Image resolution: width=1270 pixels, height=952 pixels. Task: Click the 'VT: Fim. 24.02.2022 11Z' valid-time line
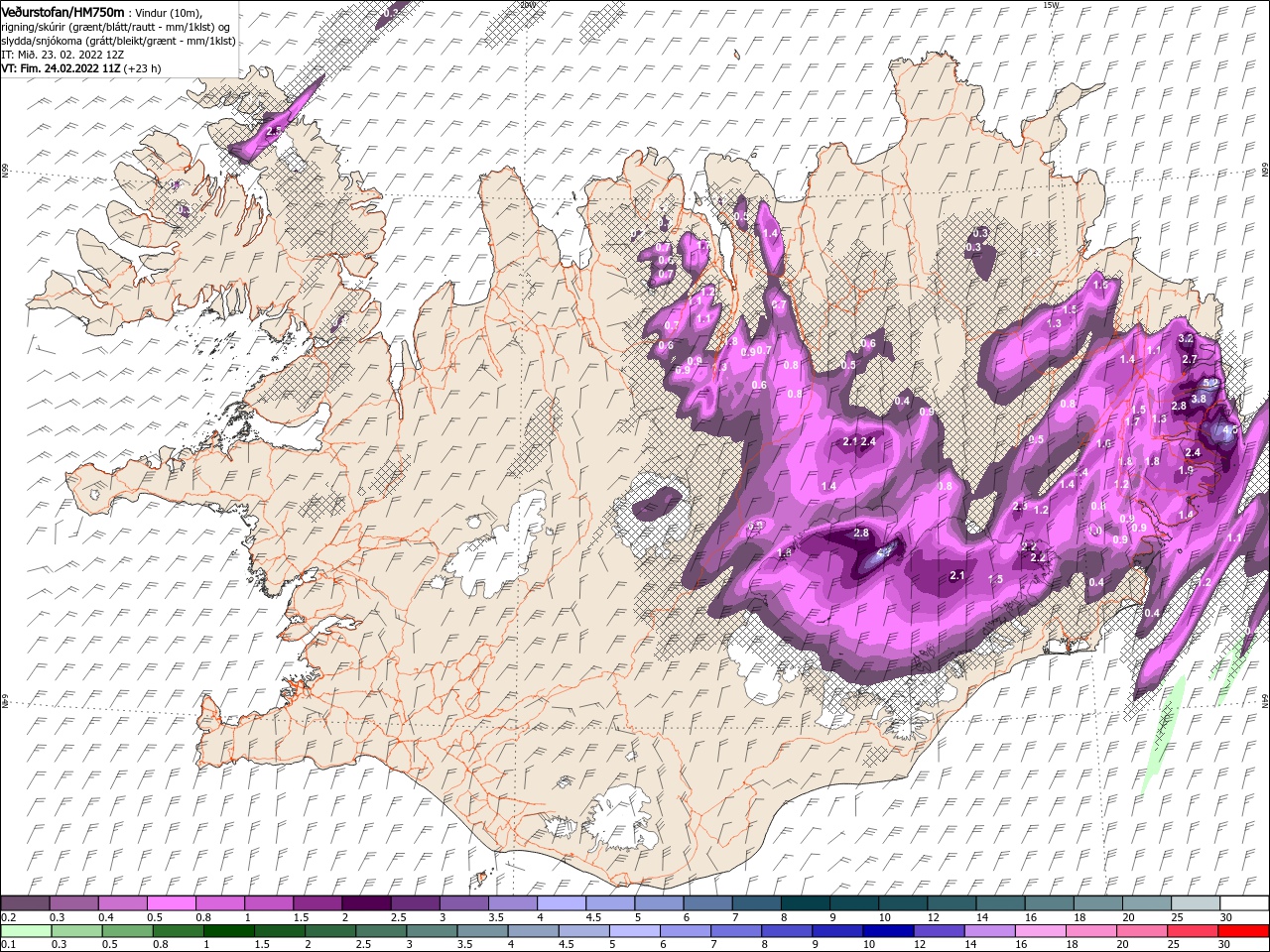[x=80, y=68]
